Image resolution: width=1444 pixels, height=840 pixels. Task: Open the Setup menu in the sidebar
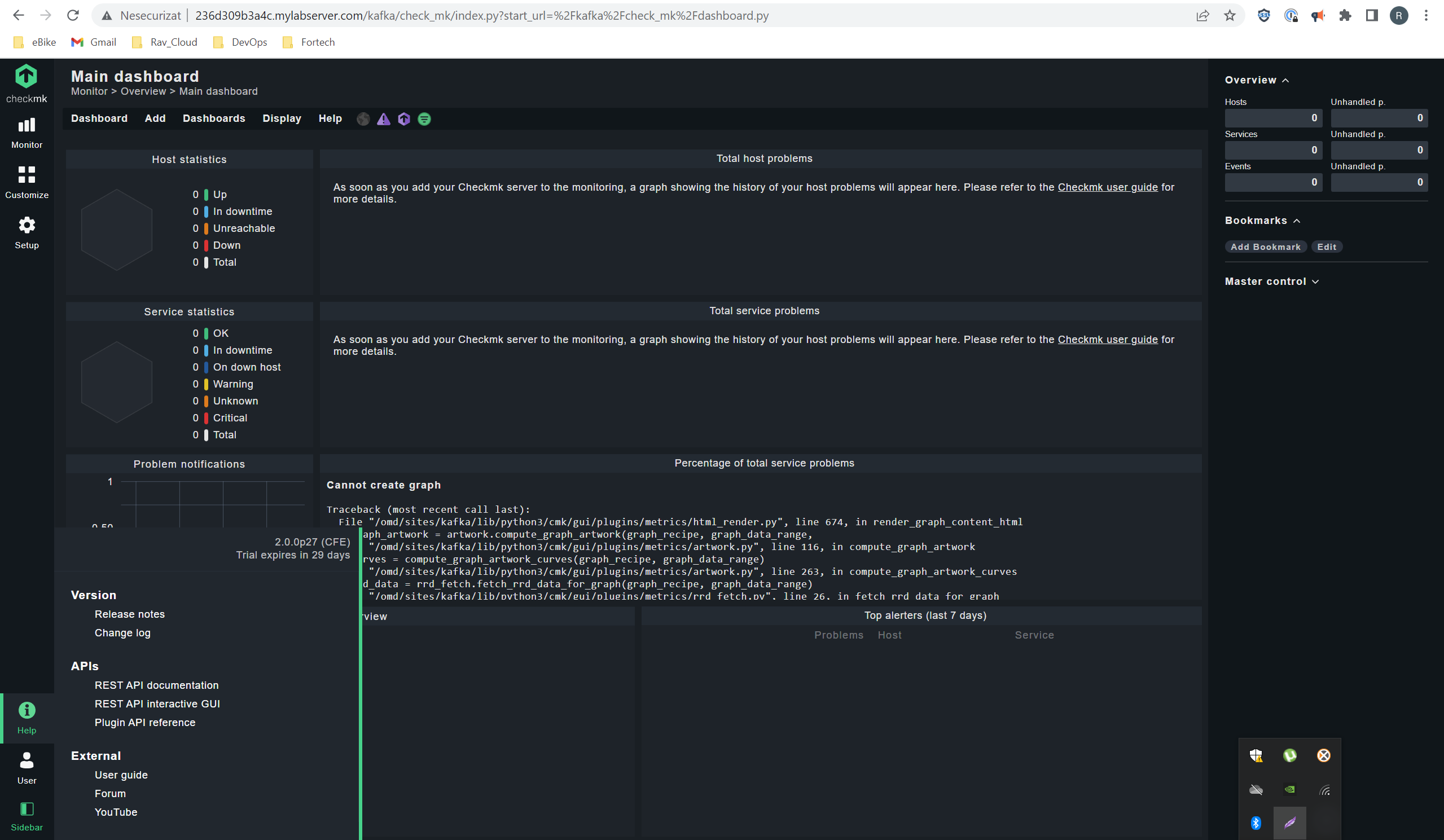27,232
